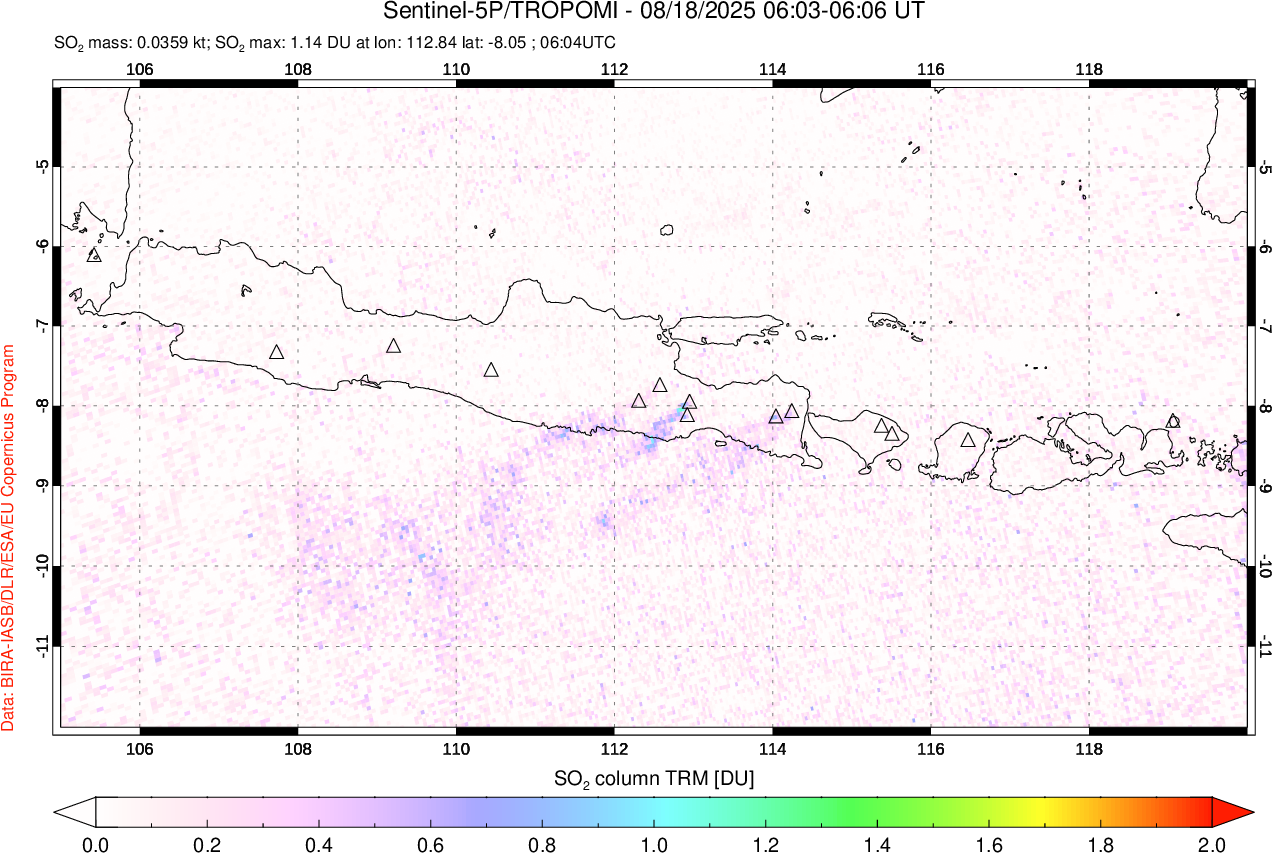Click the colorbar tick label 0.0
Viewport: 1272px width, 853px height.
click(96, 844)
